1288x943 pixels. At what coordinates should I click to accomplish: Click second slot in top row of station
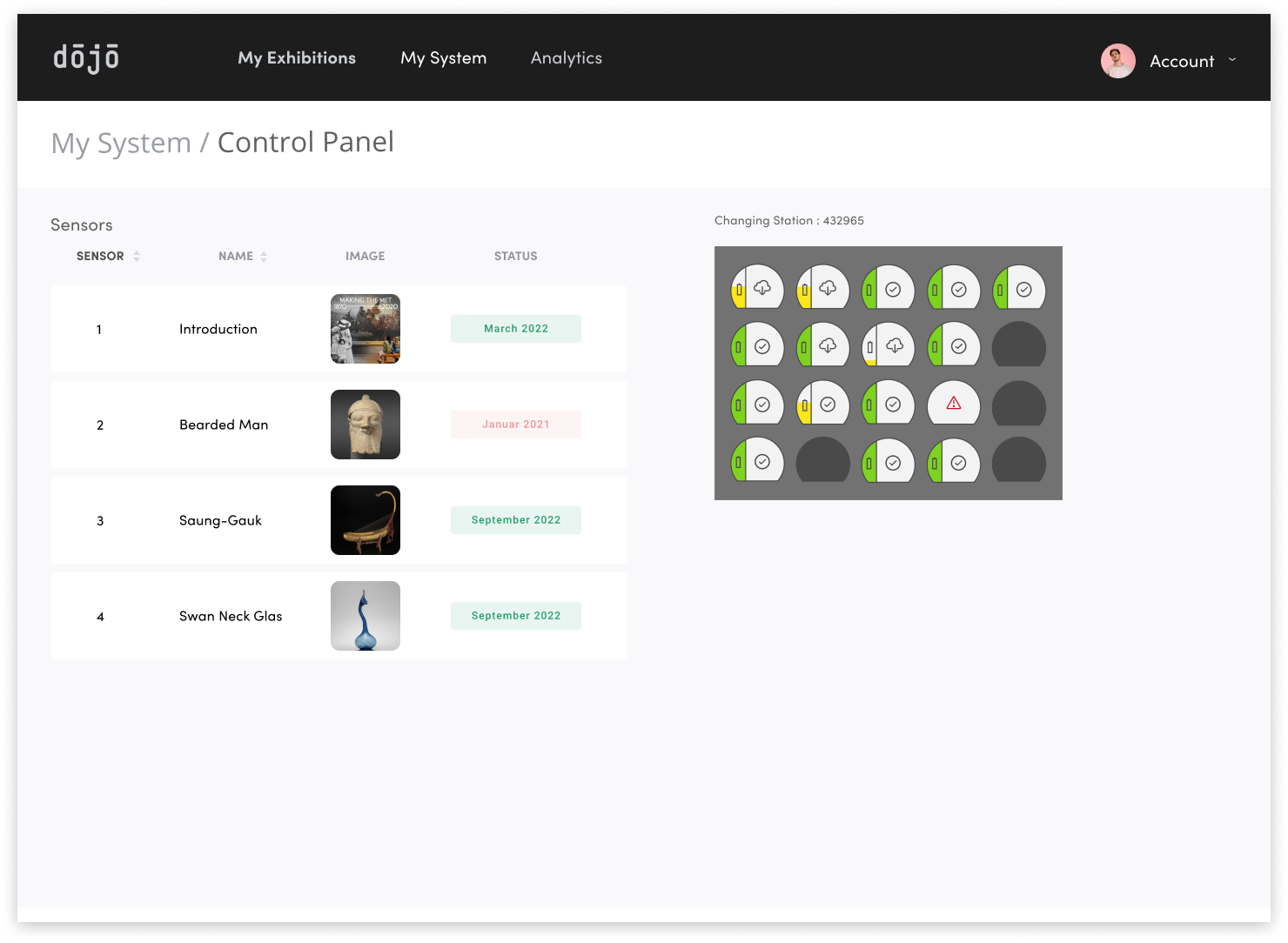pyautogui.click(x=823, y=287)
